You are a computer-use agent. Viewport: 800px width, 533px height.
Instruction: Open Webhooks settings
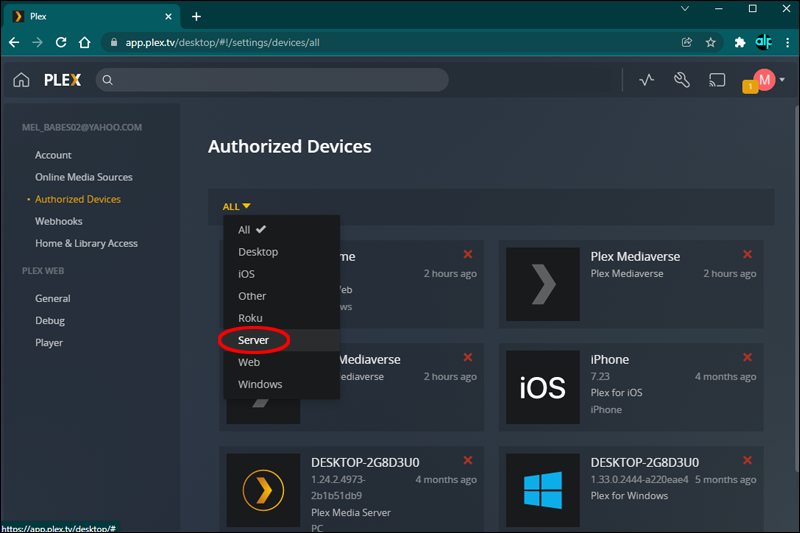tap(59, 221)
